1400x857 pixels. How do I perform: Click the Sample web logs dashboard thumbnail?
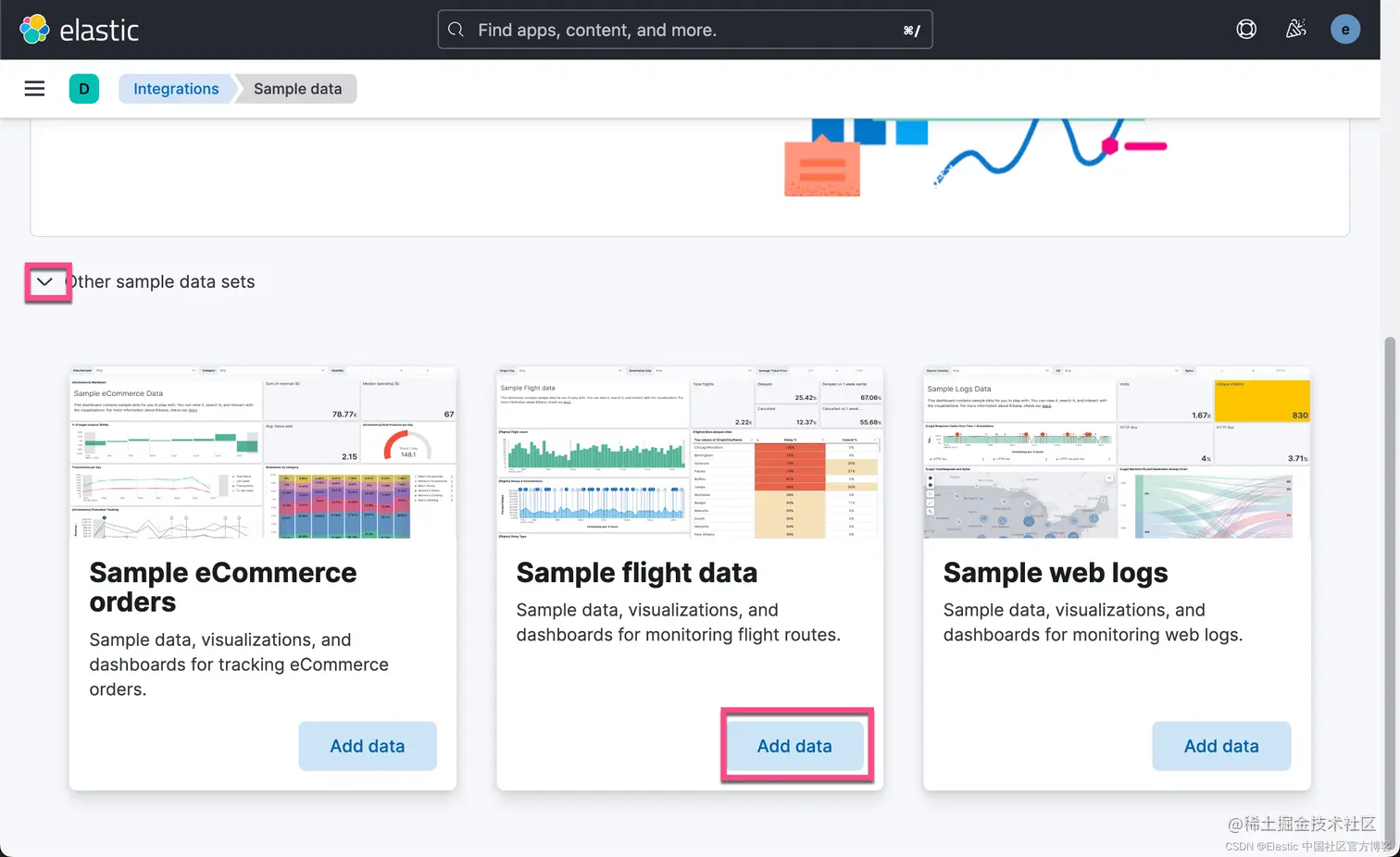(1117, 453)
